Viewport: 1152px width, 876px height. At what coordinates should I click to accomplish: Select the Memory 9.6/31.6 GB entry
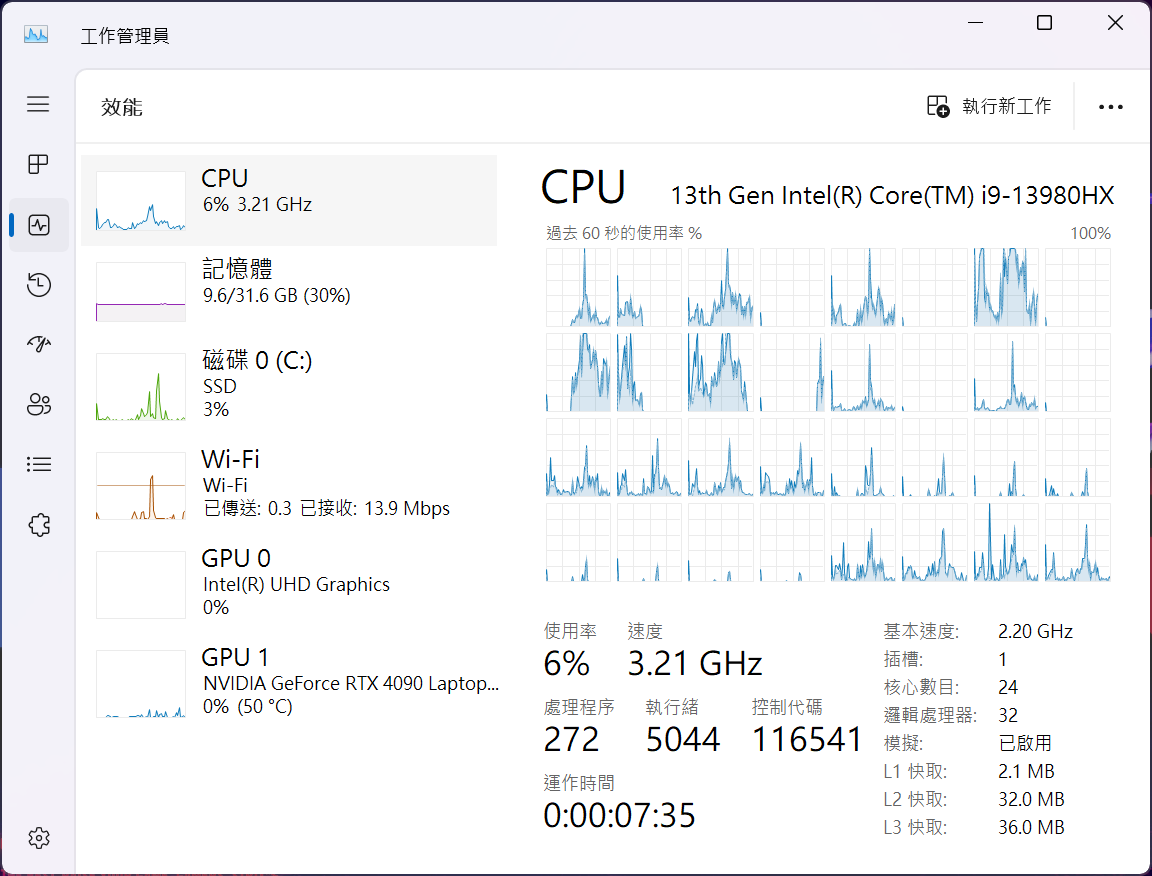288,291
